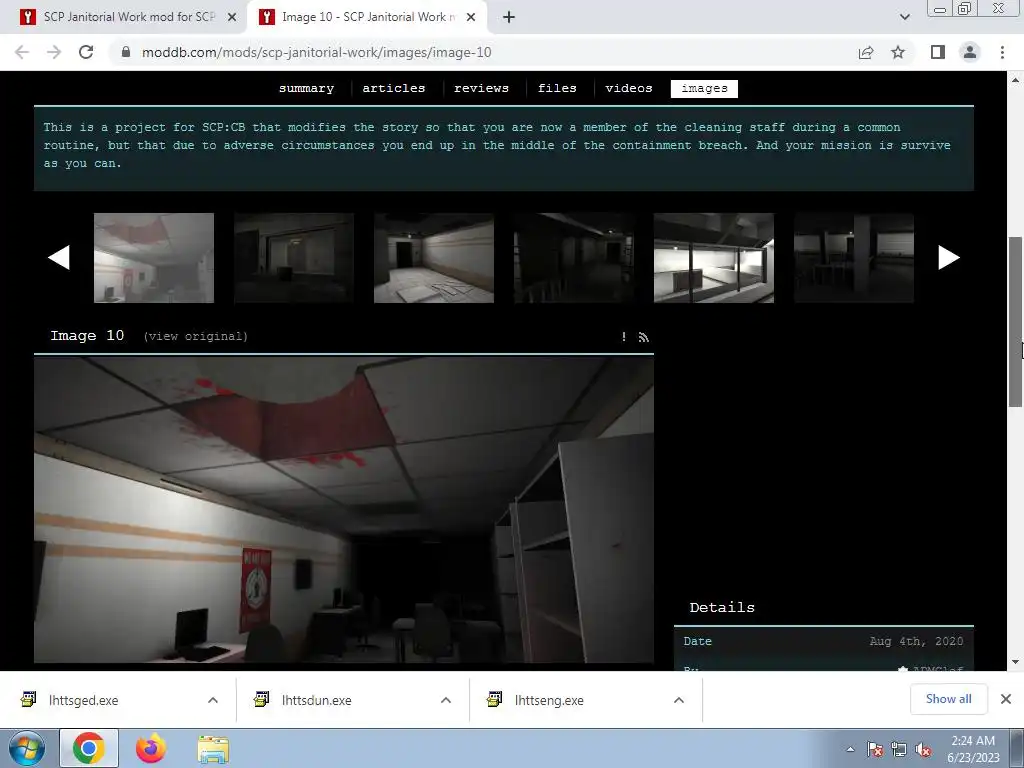Open thumbnail with bloody ceiling room
The height and width of the screenshot is (768, 1024).
154,258
